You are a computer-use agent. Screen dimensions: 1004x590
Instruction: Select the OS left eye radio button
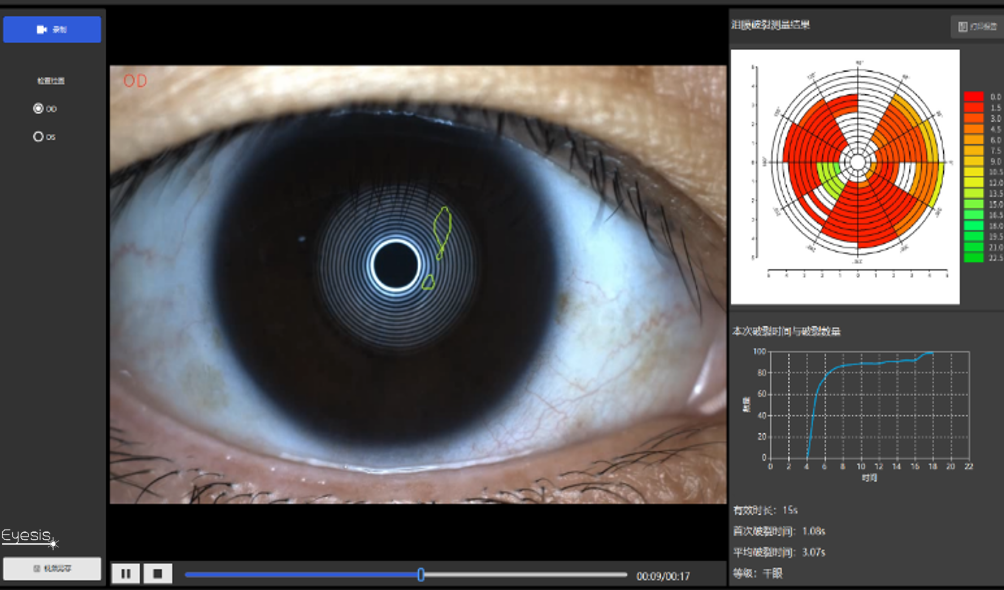point(38,136)
